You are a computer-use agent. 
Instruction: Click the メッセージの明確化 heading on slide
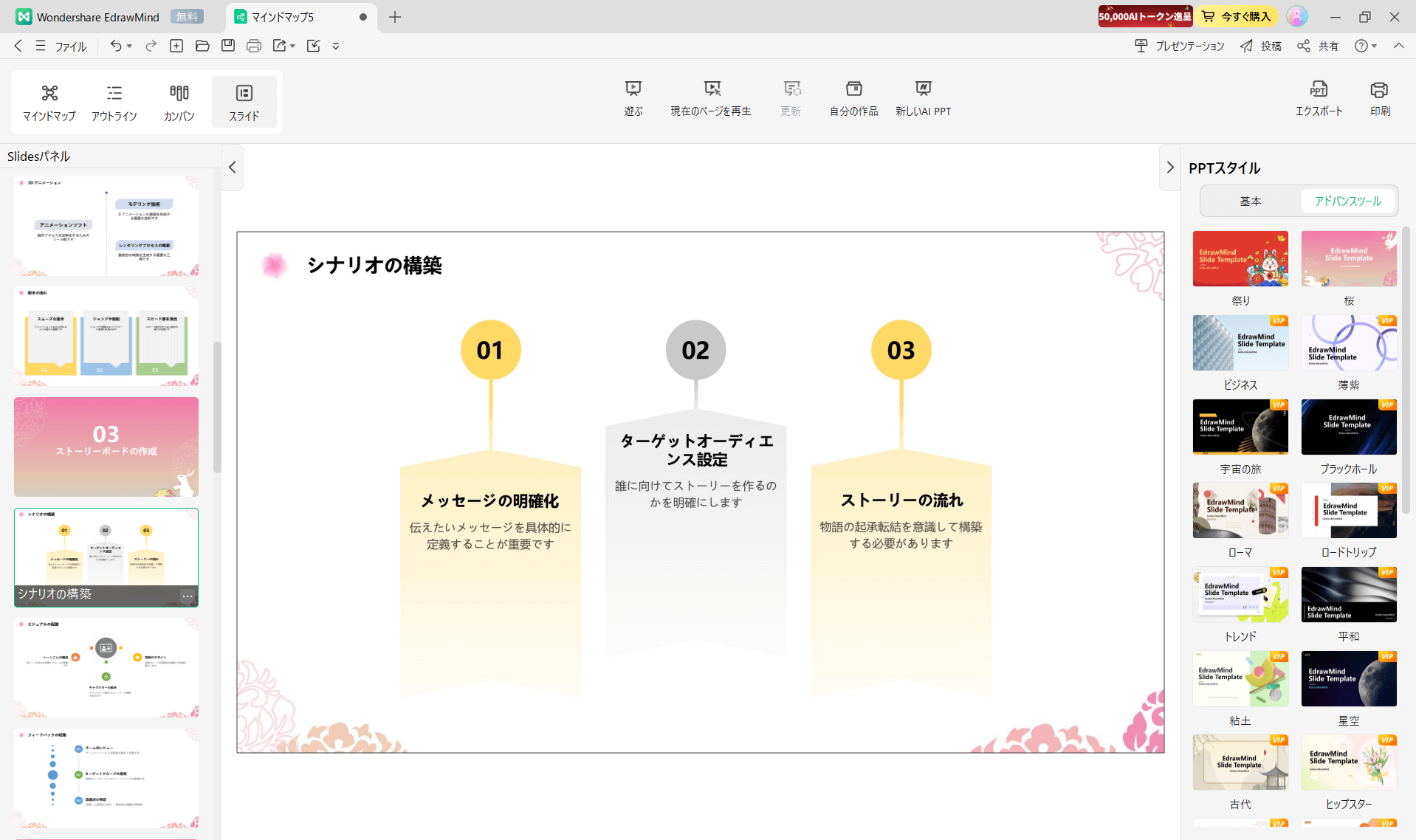[490, 501]
